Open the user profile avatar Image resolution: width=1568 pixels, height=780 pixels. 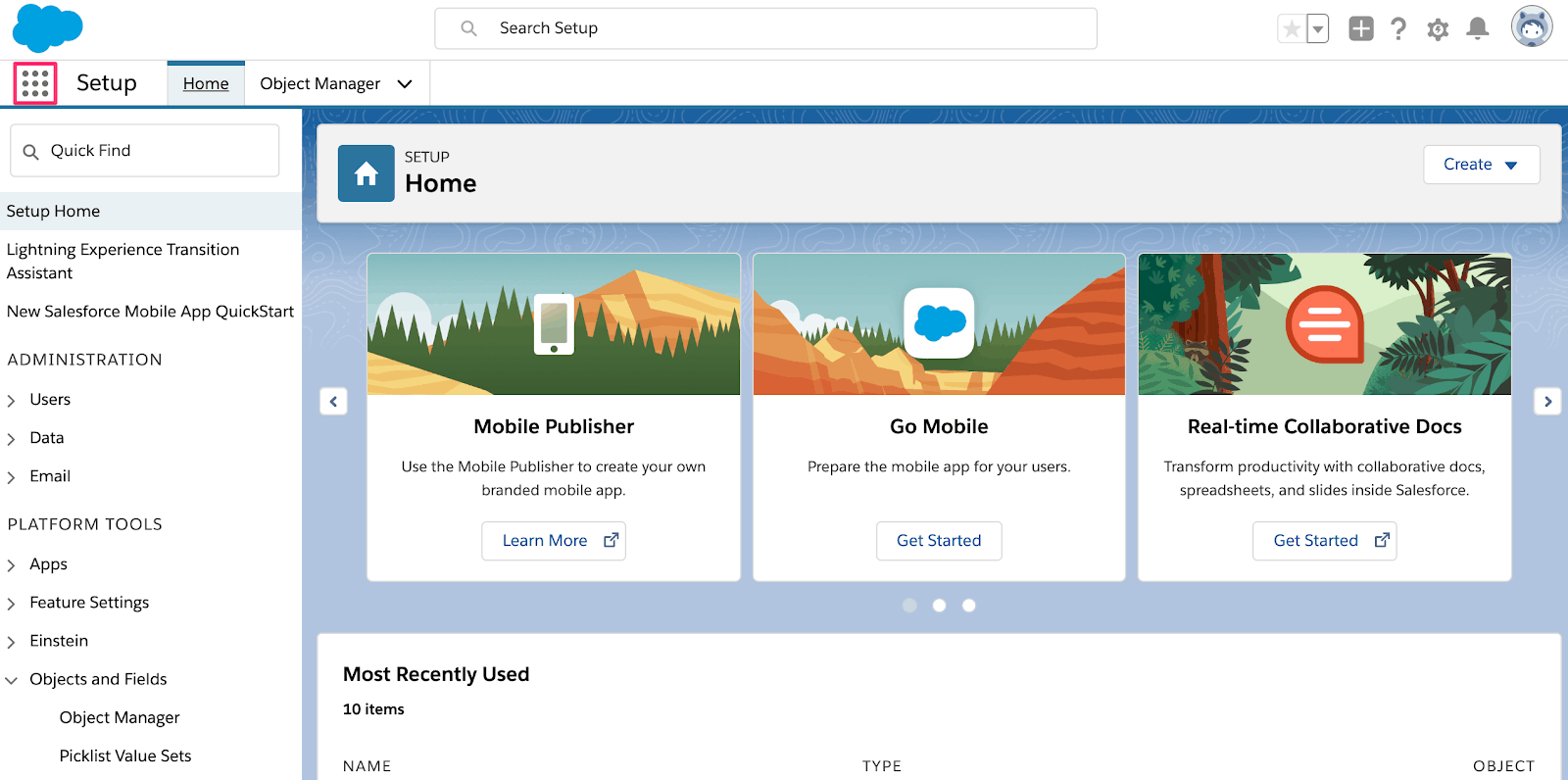coord(1532,26)
